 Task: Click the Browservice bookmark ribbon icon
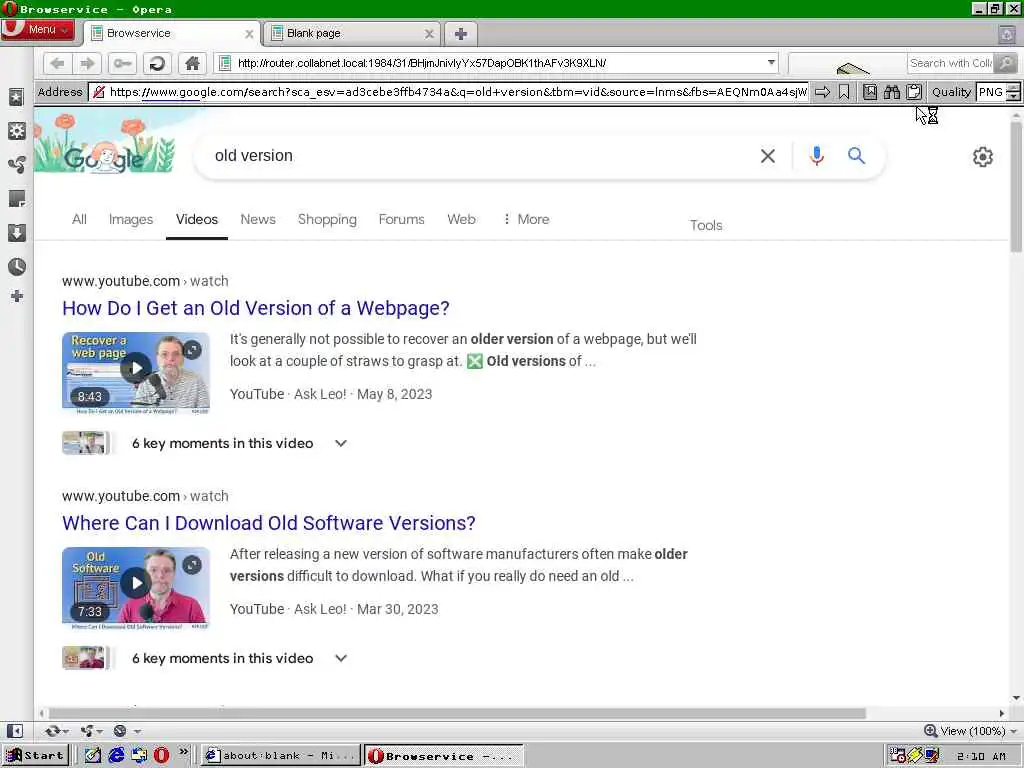[844, 92]
